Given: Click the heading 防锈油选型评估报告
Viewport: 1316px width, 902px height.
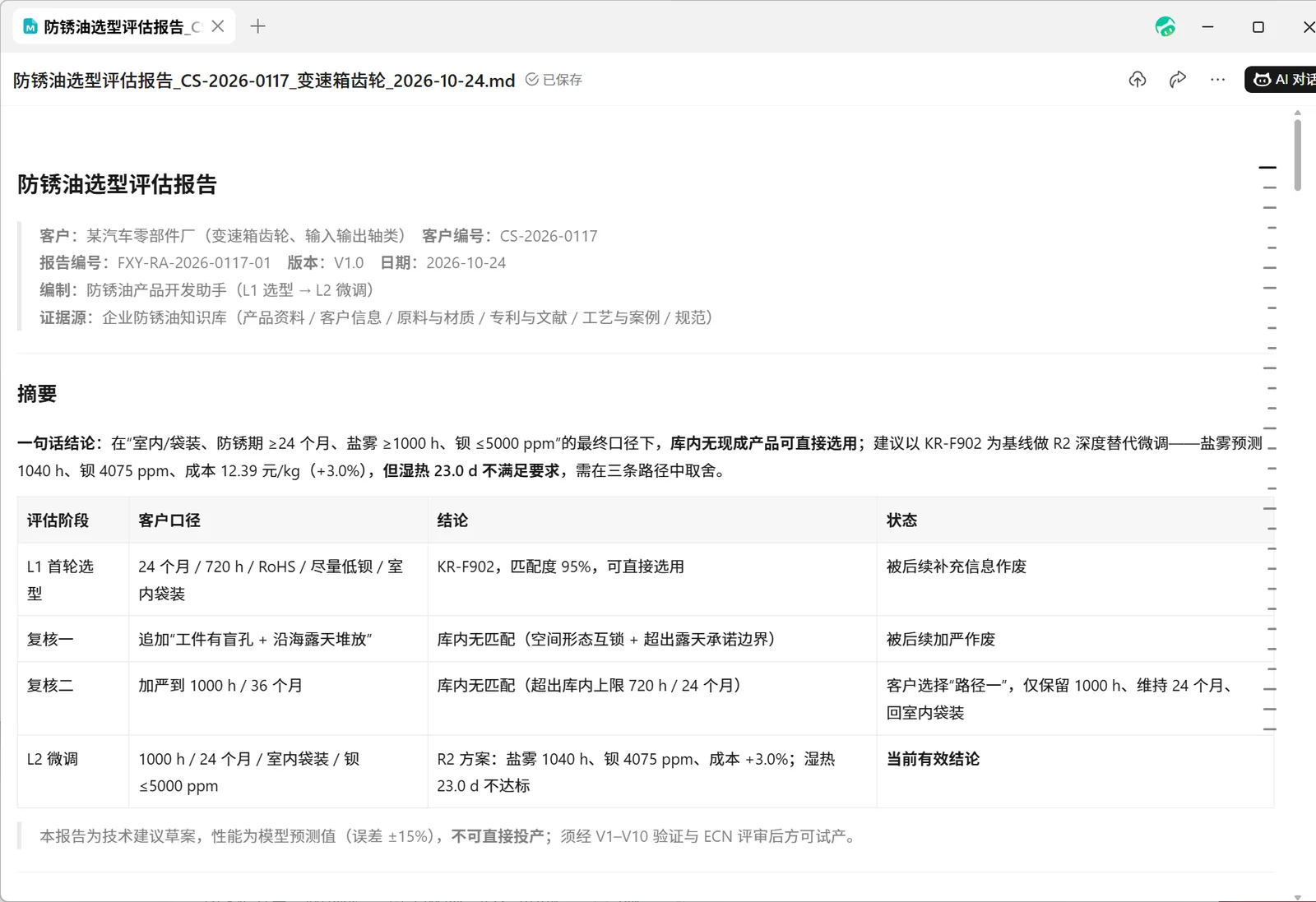Looking at the screenshot, I should tap(117, 184).
